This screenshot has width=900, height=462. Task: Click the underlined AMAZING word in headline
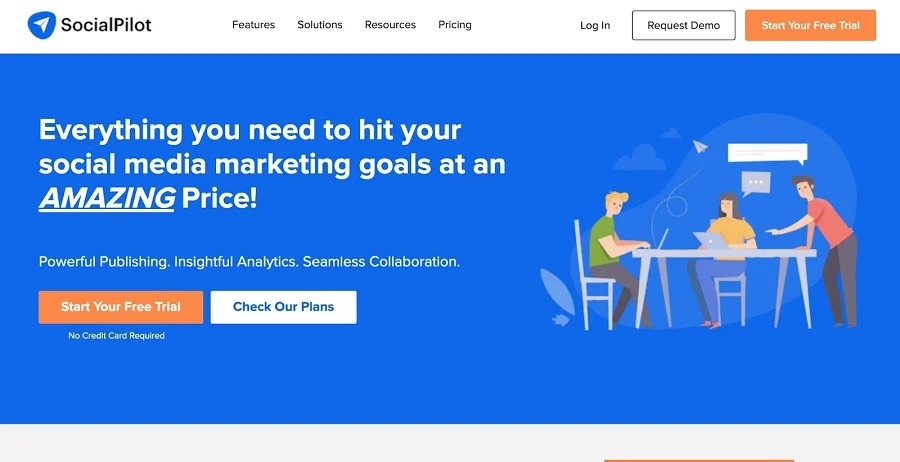tap(107, 198)
